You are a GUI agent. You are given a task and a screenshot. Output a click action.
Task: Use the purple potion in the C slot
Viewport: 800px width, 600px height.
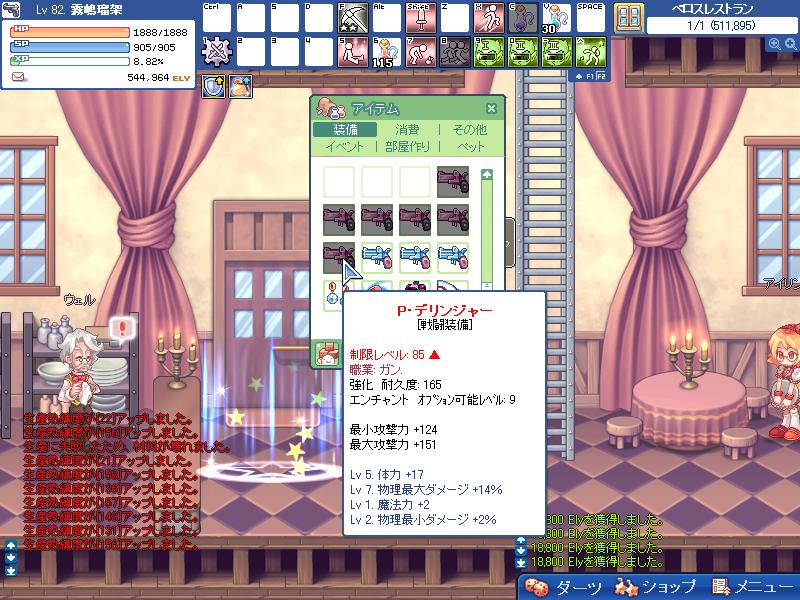pyautogui.click(x=522, y=18)
